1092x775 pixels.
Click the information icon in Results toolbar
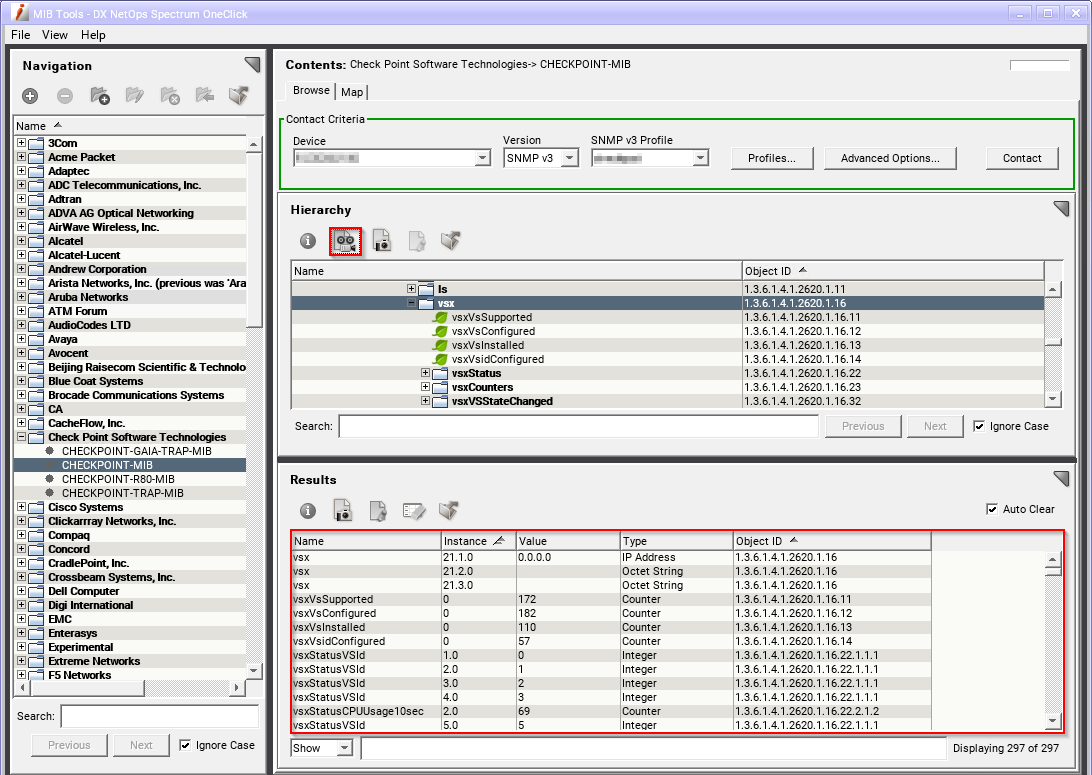[308, 511]
